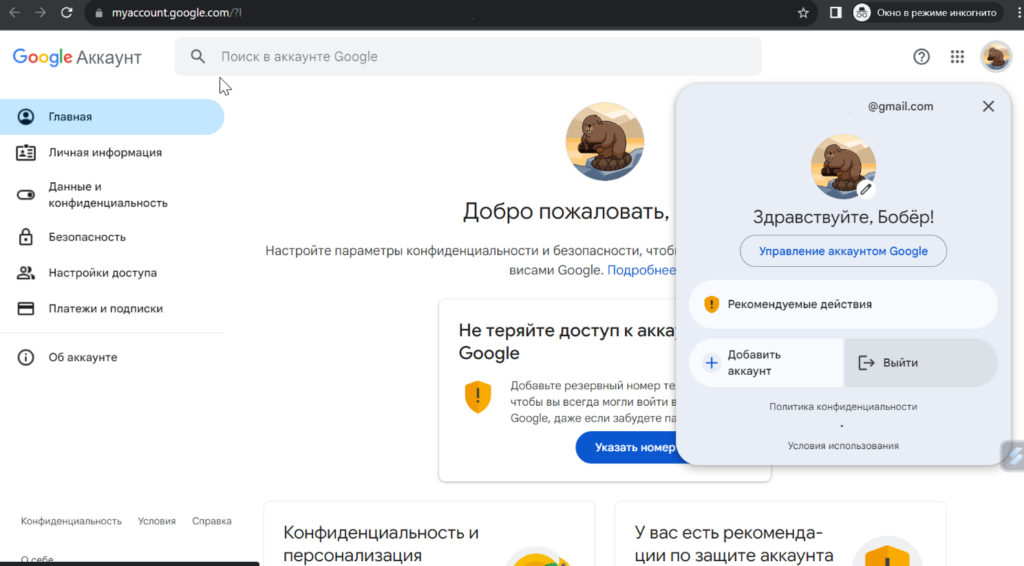Screen dimensions: 1024x566
Task: Click Управление аккаунтом Google button
Action: 843,251
